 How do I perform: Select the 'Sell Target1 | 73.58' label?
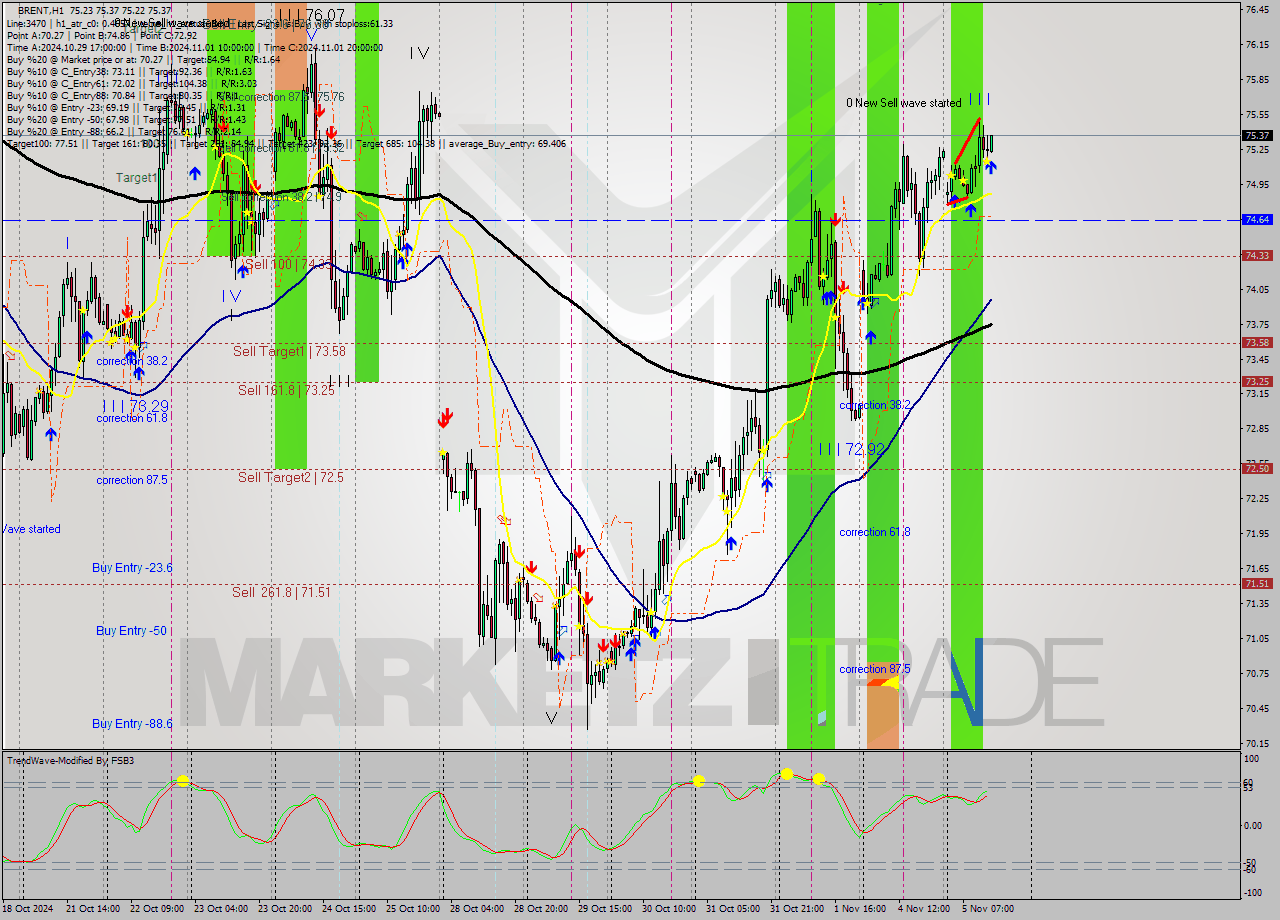[289, 351]
